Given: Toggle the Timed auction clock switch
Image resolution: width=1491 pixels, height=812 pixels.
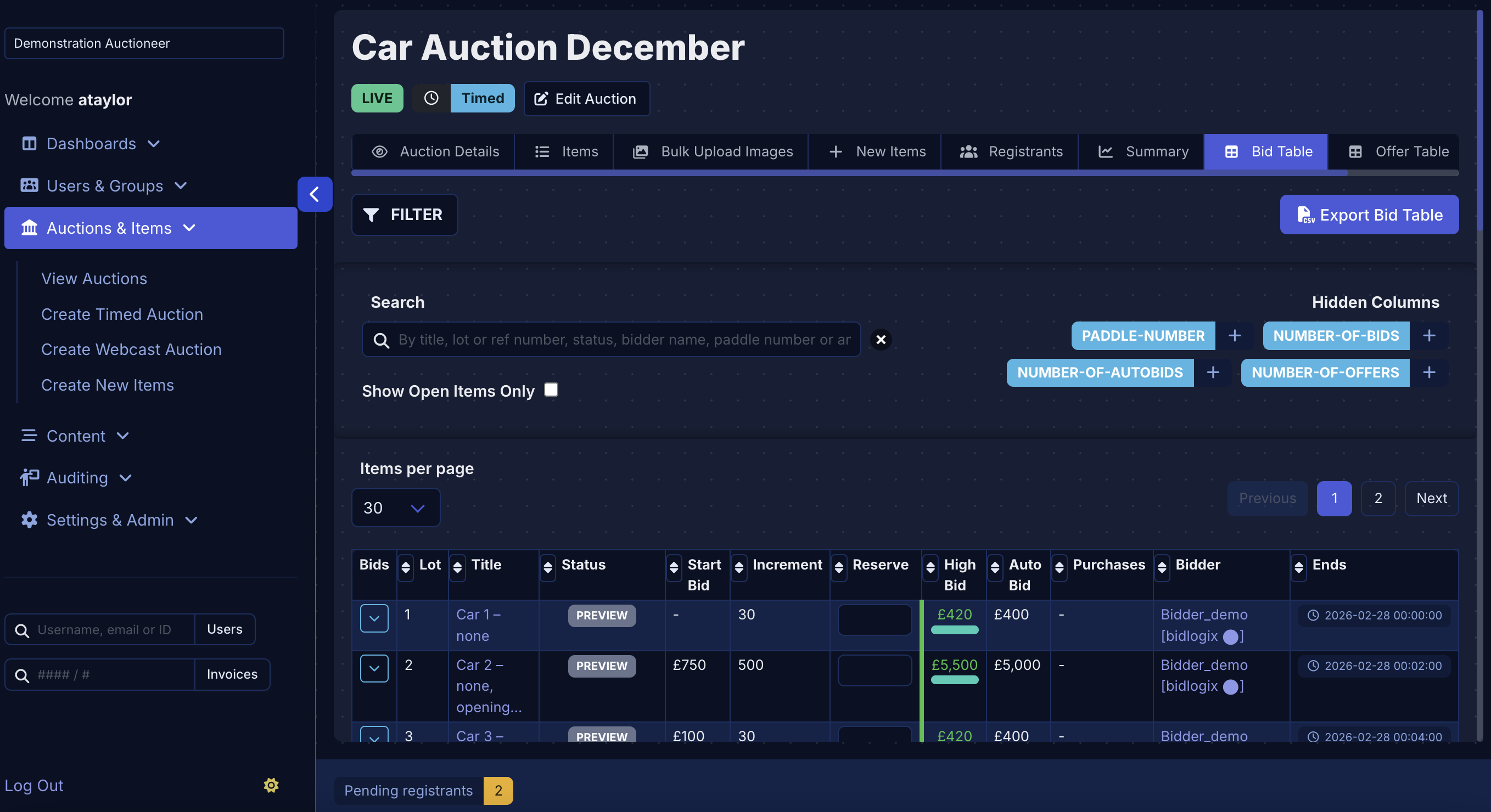Looking at the screenshot, I should pyautogui.click(x=431, y=98).
